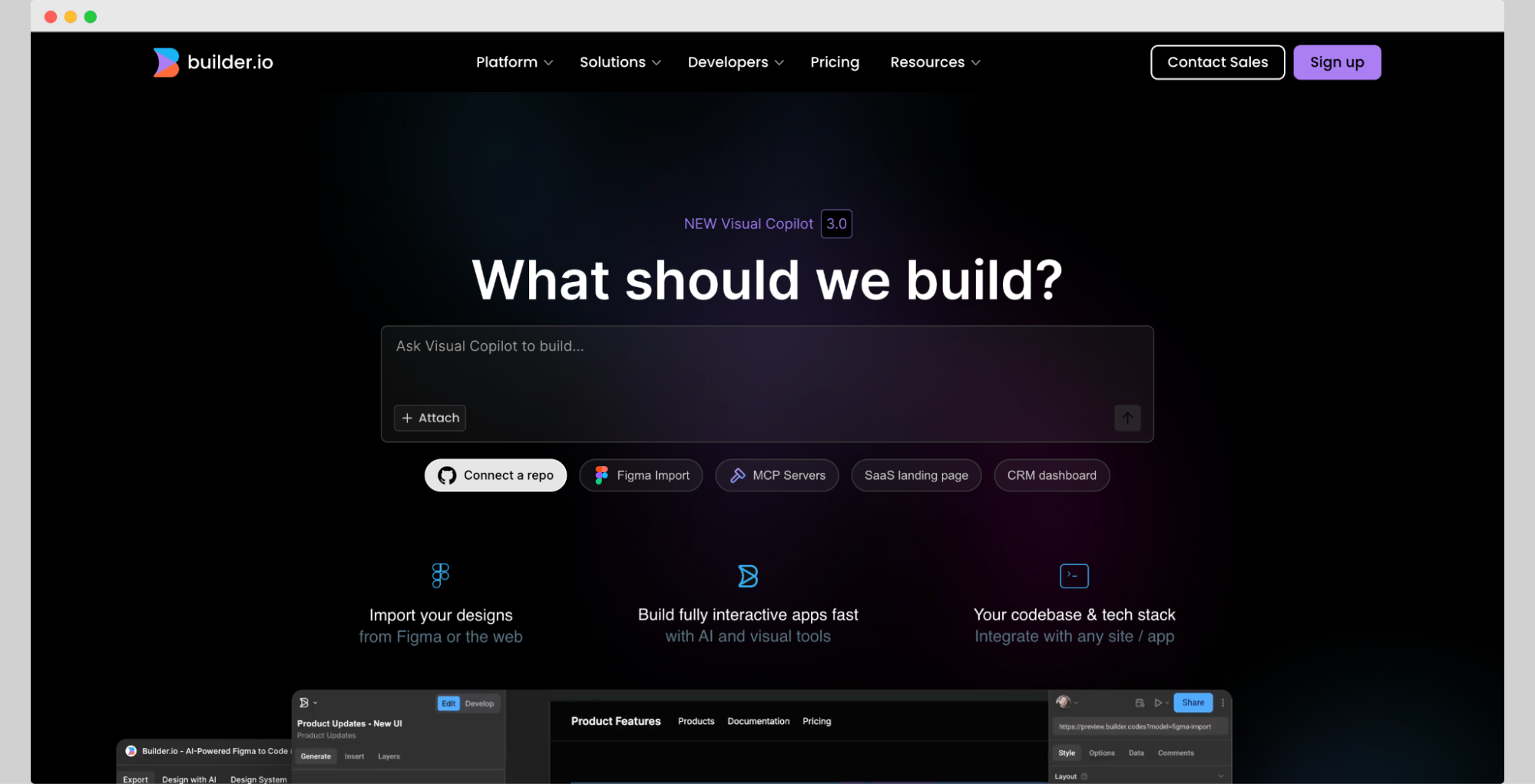
Task: Click Pricing in the preview nav bar
Action: pyautogui.click(x=816, y=721)
